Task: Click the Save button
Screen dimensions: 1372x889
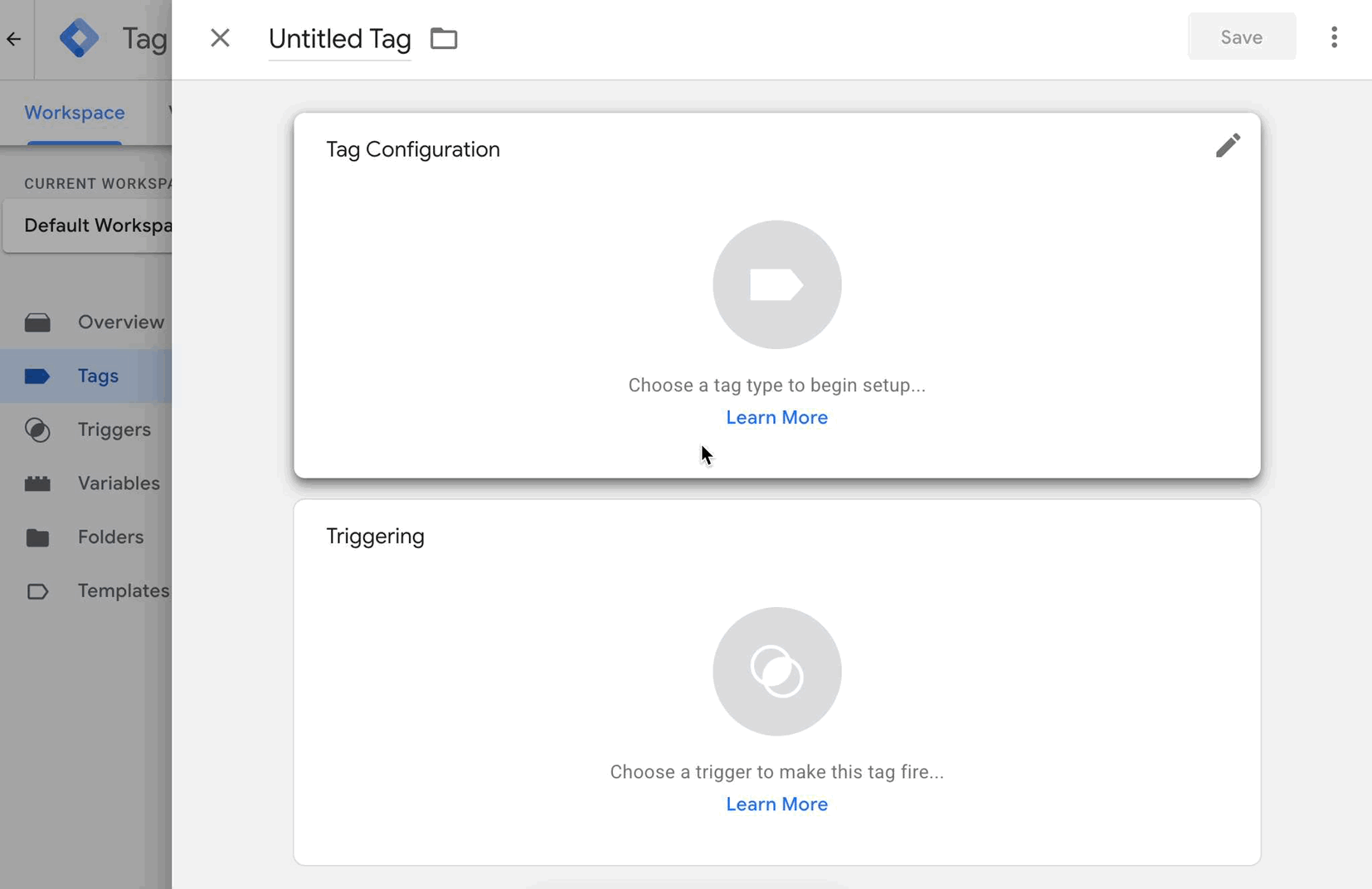Action: (1241, 37)
